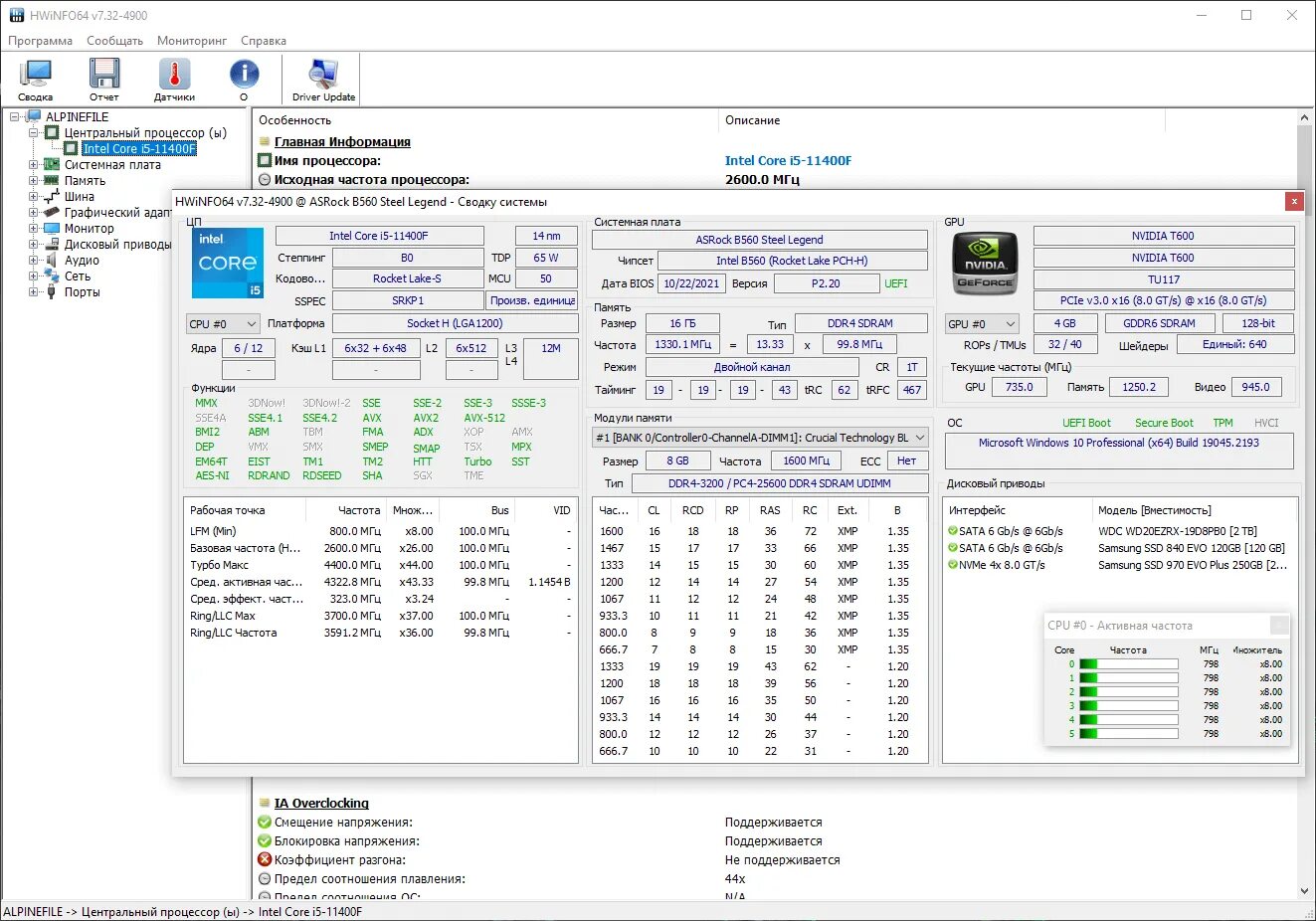Click the Турбо Макс operating point row
1316x921 pixels.
click(380, 565)
